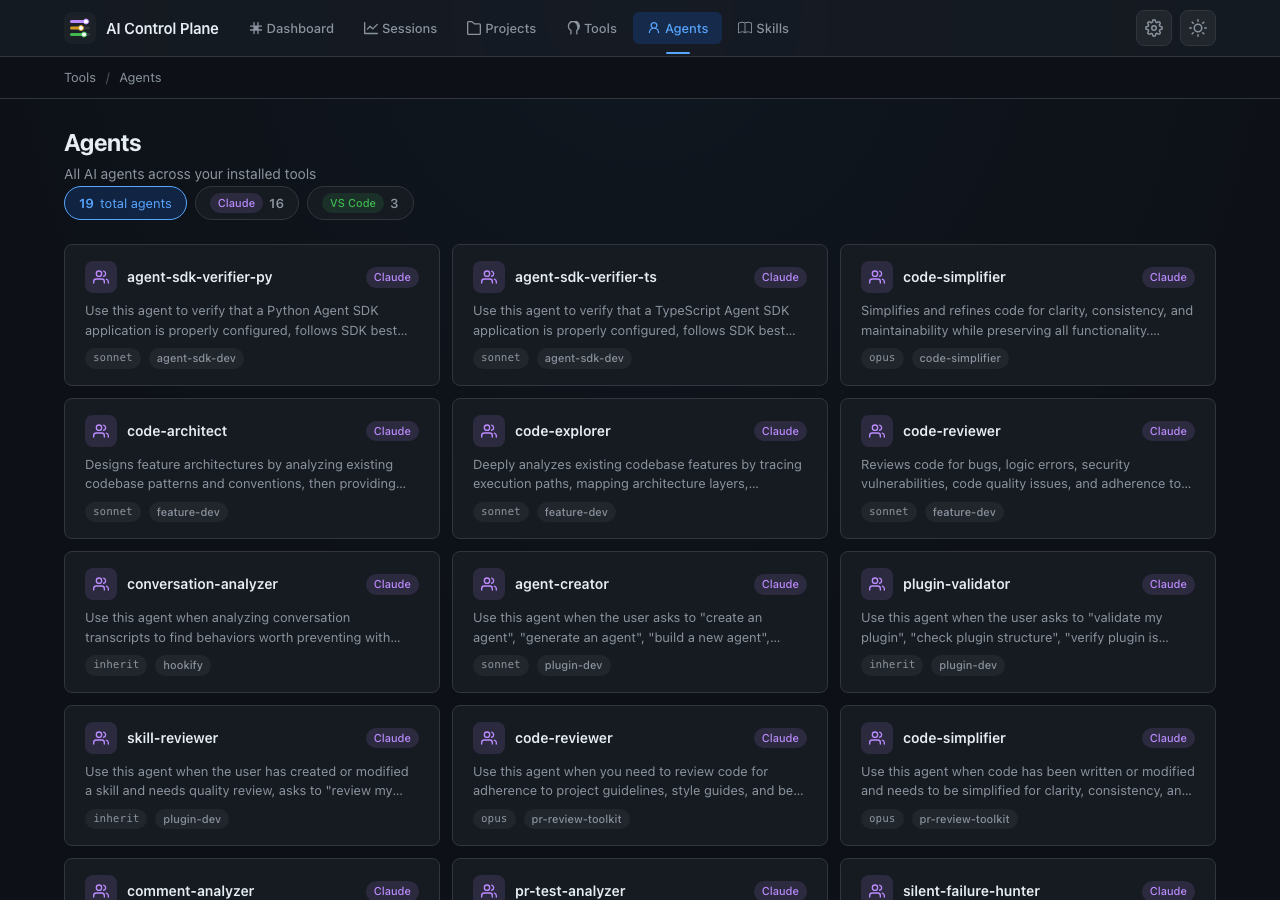Switch to the Projects nav item

point(501,28)
